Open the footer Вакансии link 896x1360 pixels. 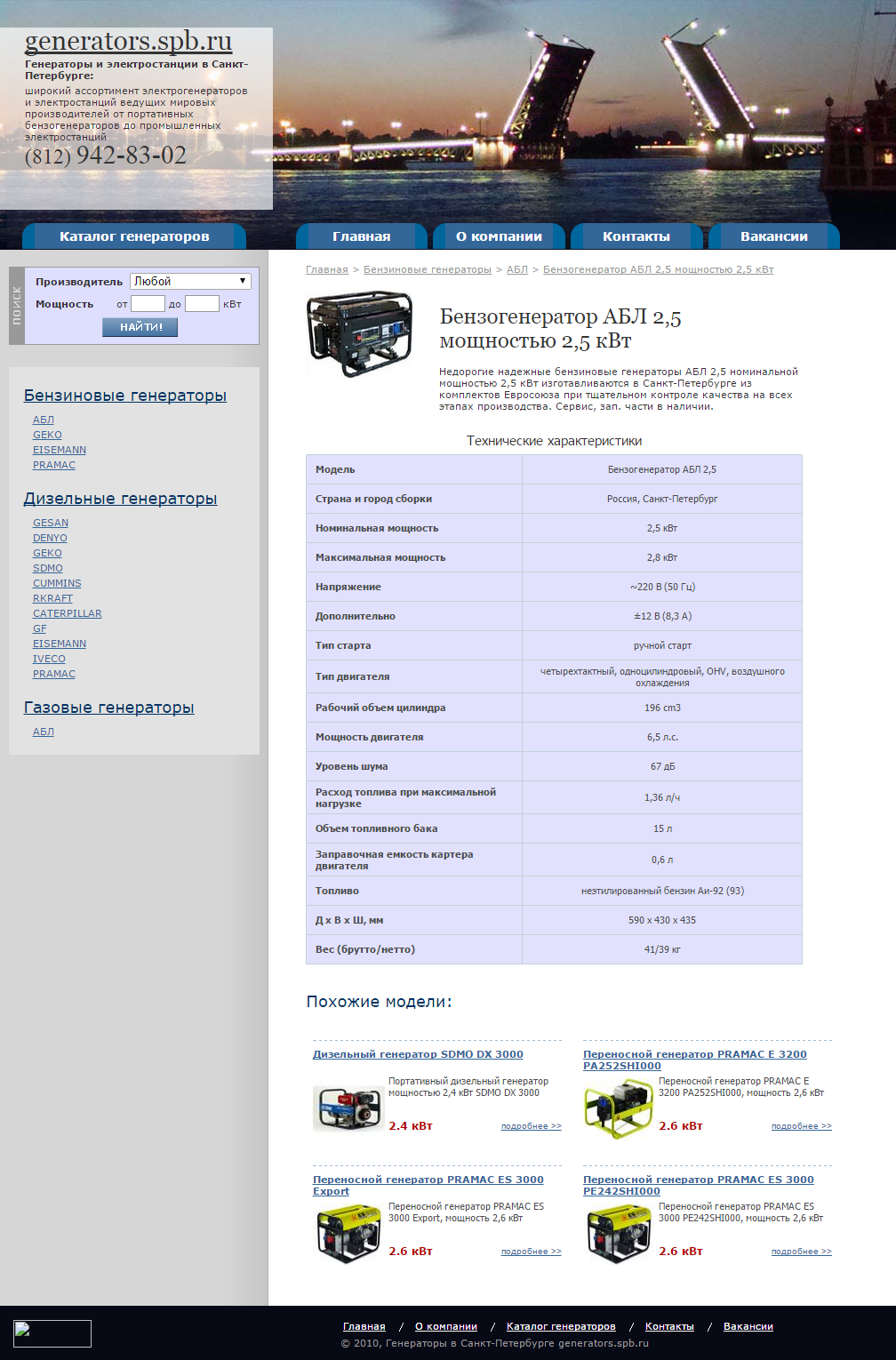coord(748,1326)
